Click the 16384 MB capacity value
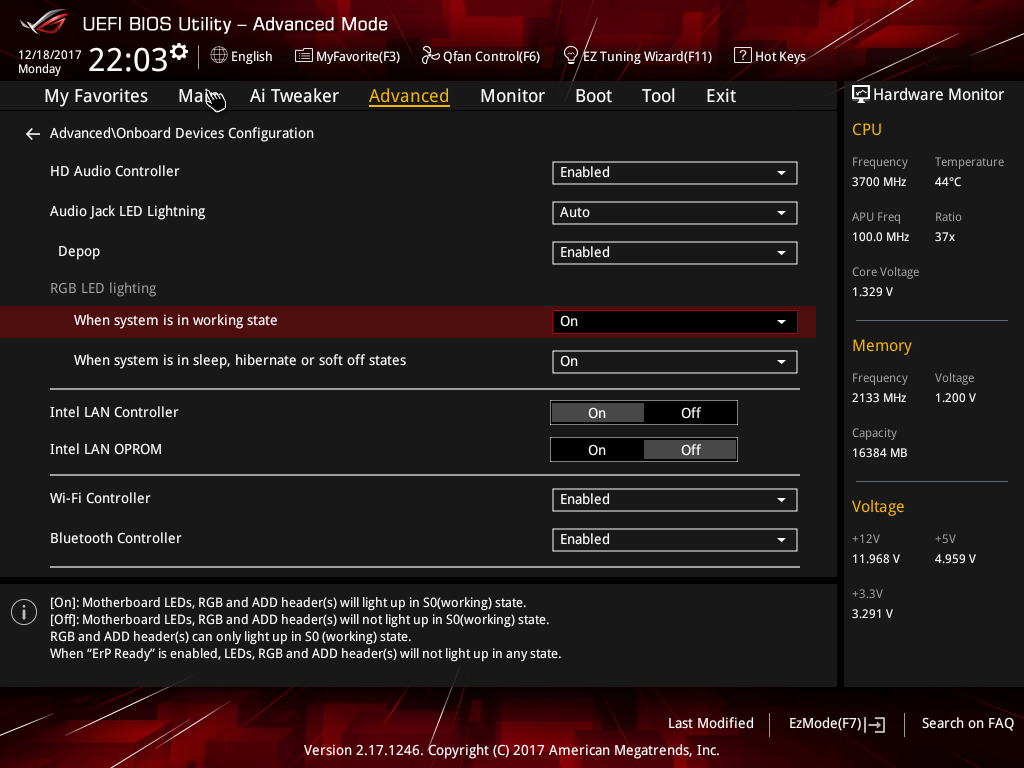The height and width of the screenshot is (768, 1024). pos(879,453)
